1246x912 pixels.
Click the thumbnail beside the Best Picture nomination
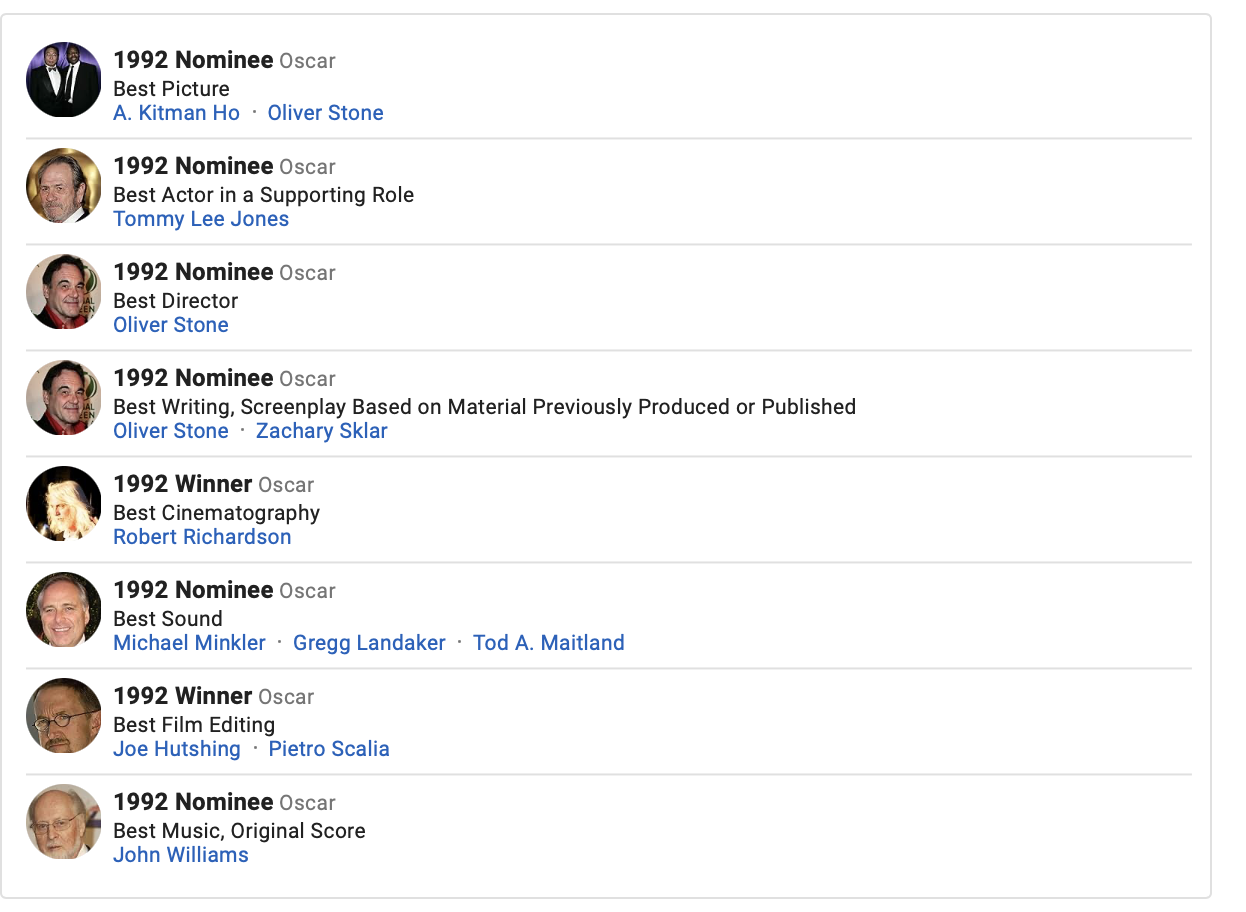pyautogui.click(x=64, y=80)
